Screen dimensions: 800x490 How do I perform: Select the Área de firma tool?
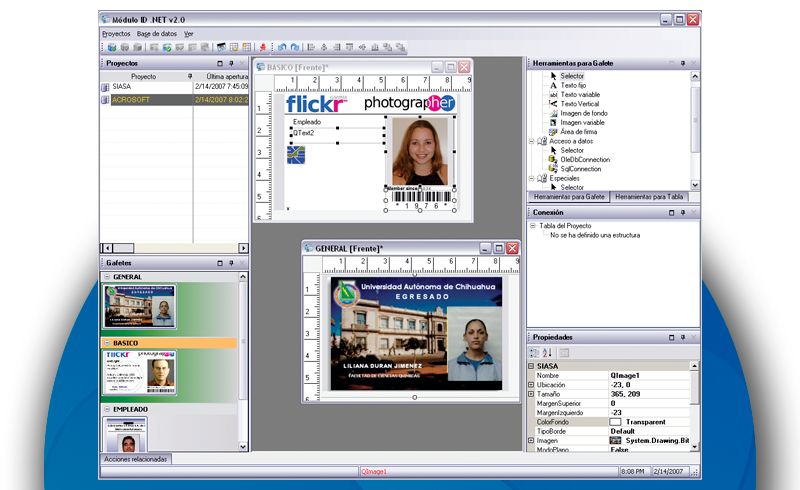click(579, 132)
